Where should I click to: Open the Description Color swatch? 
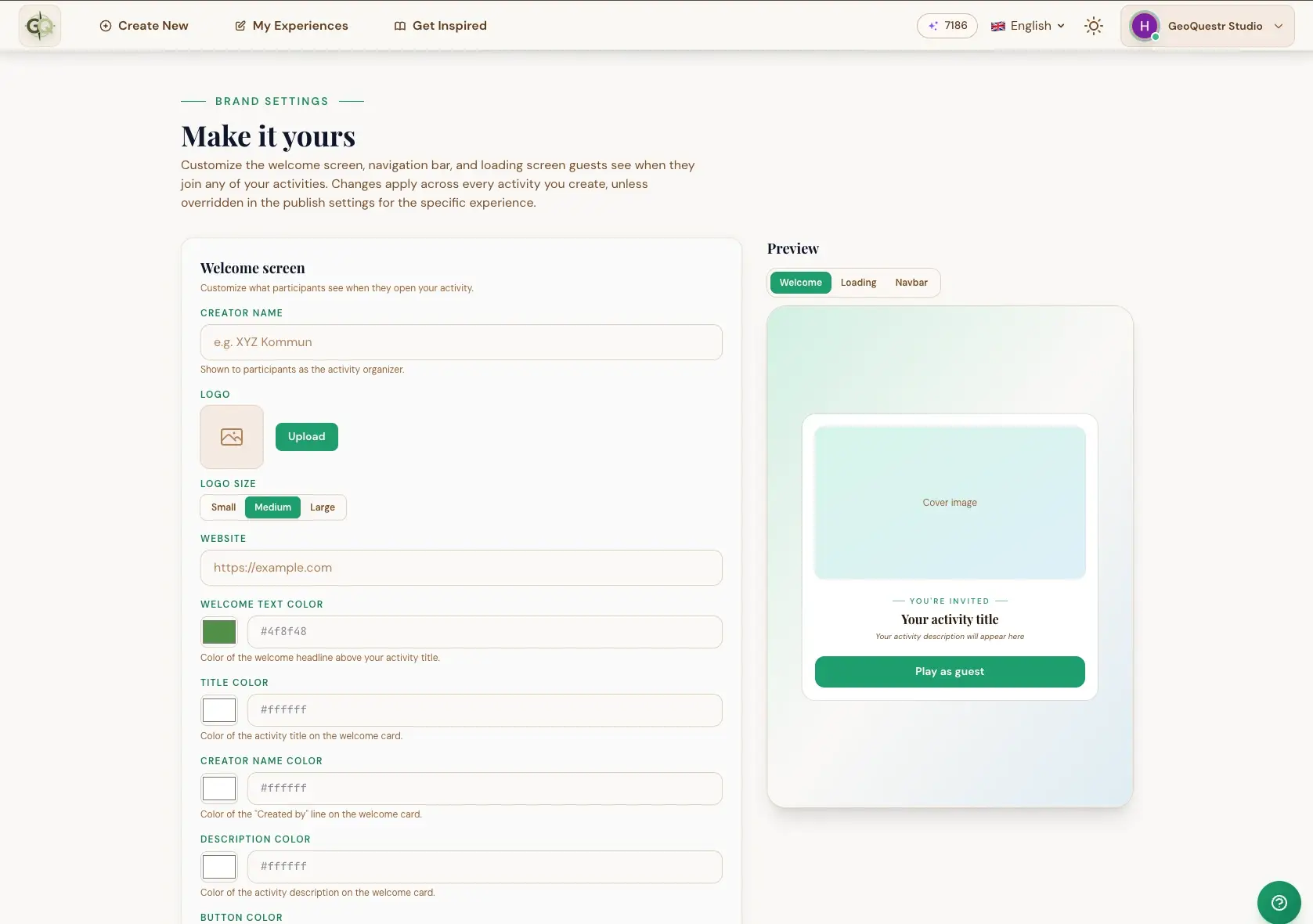(219, 867)
